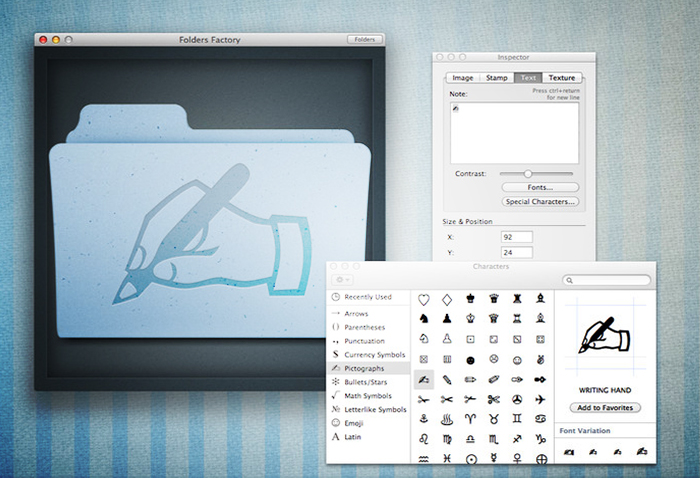Click Add to Favorites for Writing Hand
The image size is (700, 478).
point(605,407)
